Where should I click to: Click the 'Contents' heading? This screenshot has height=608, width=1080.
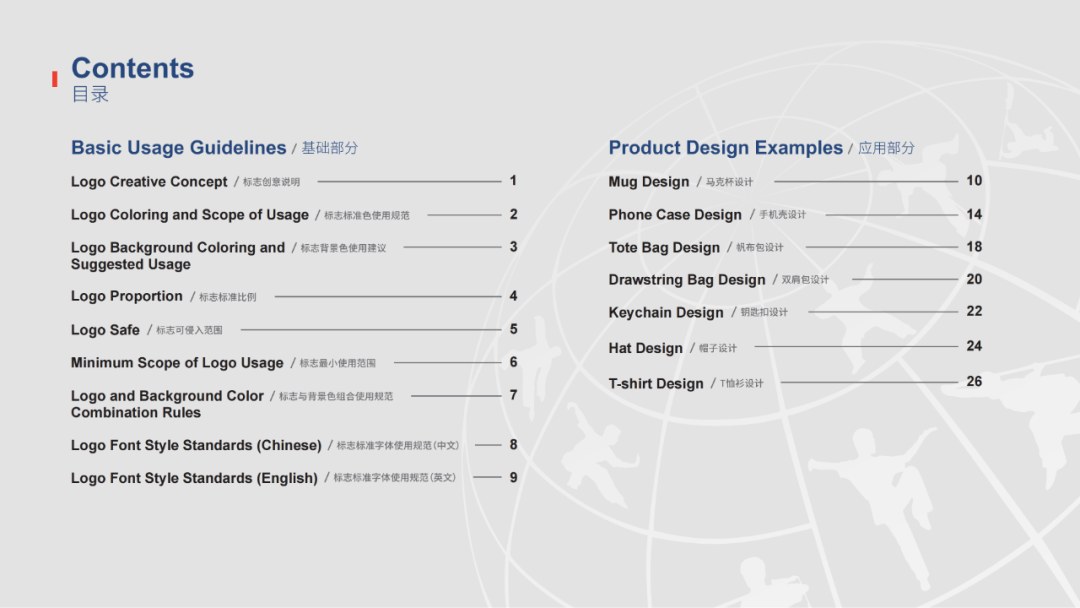click(x=132, y=68)
